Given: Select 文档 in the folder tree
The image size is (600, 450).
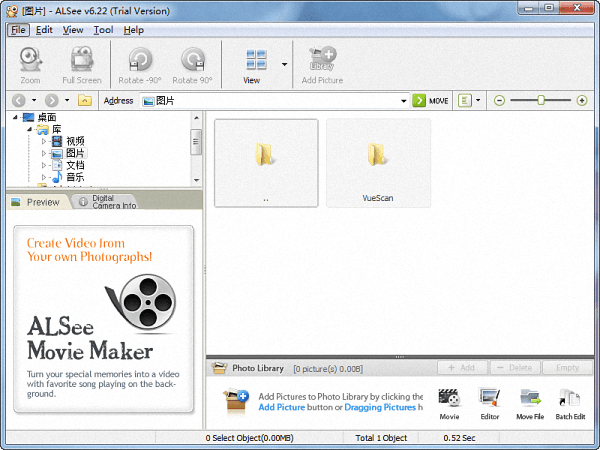Looking at the screenshot, I should click(x=75, y=165).
